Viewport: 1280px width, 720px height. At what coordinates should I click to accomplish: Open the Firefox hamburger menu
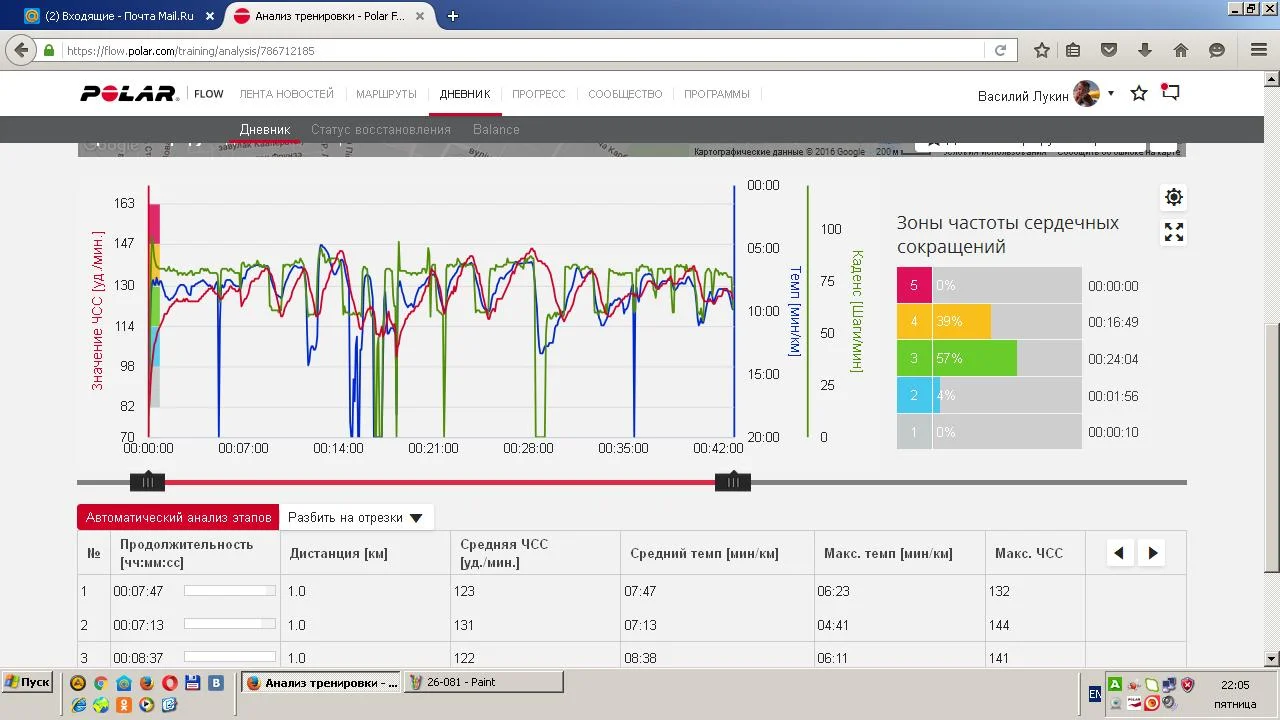click(x=1258, y=50)
